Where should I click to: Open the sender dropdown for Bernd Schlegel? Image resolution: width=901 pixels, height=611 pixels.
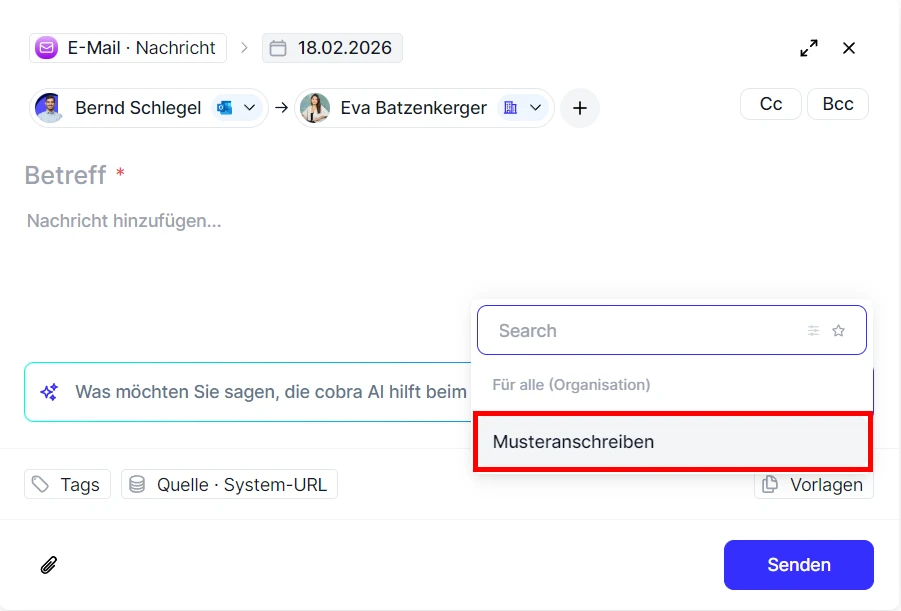(x=249, y=107)
